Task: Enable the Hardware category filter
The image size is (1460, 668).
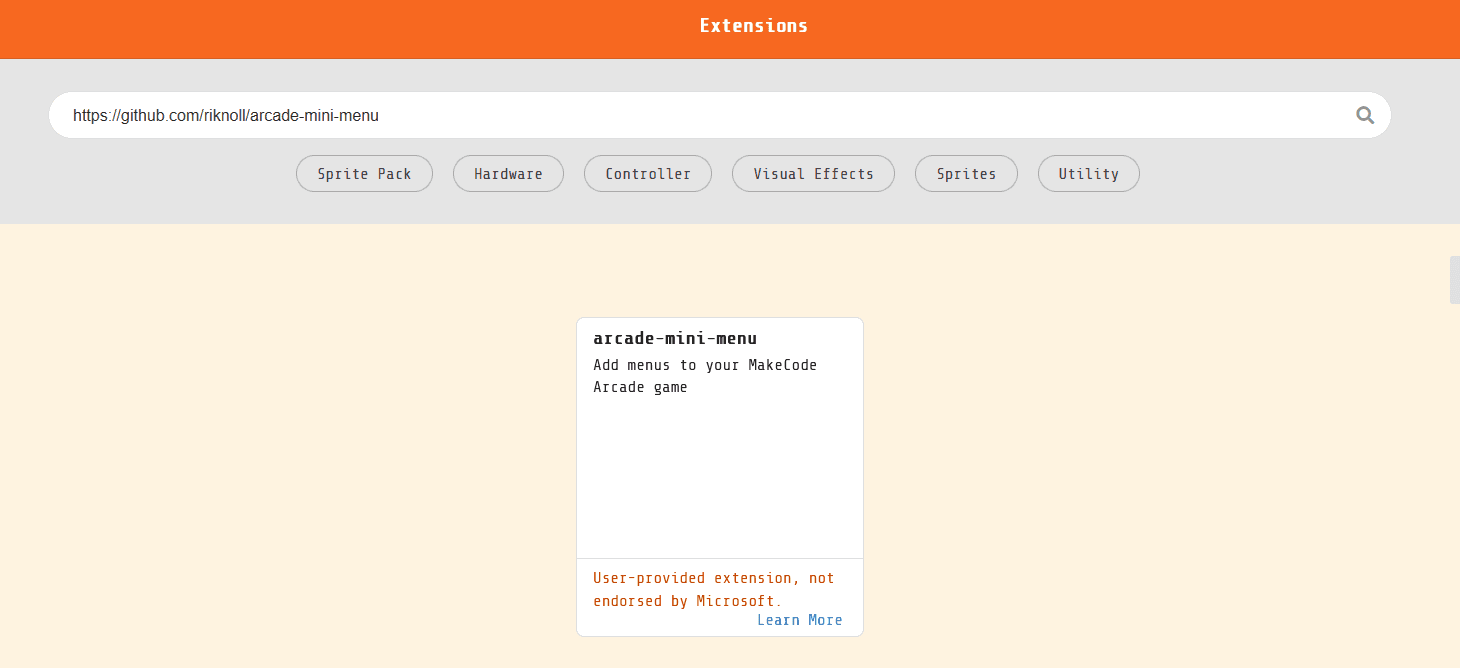Action: (508, 173)
